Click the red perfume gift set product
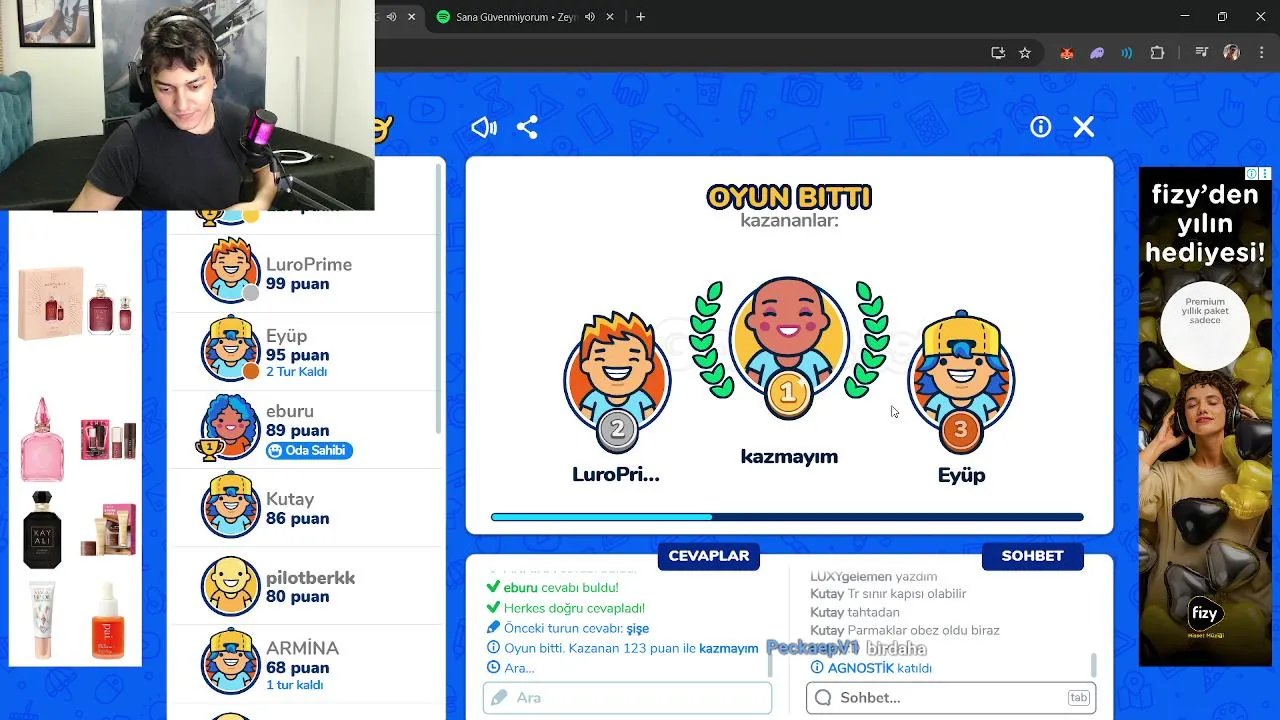The image size is (1280, 720). tap(75, 301)
